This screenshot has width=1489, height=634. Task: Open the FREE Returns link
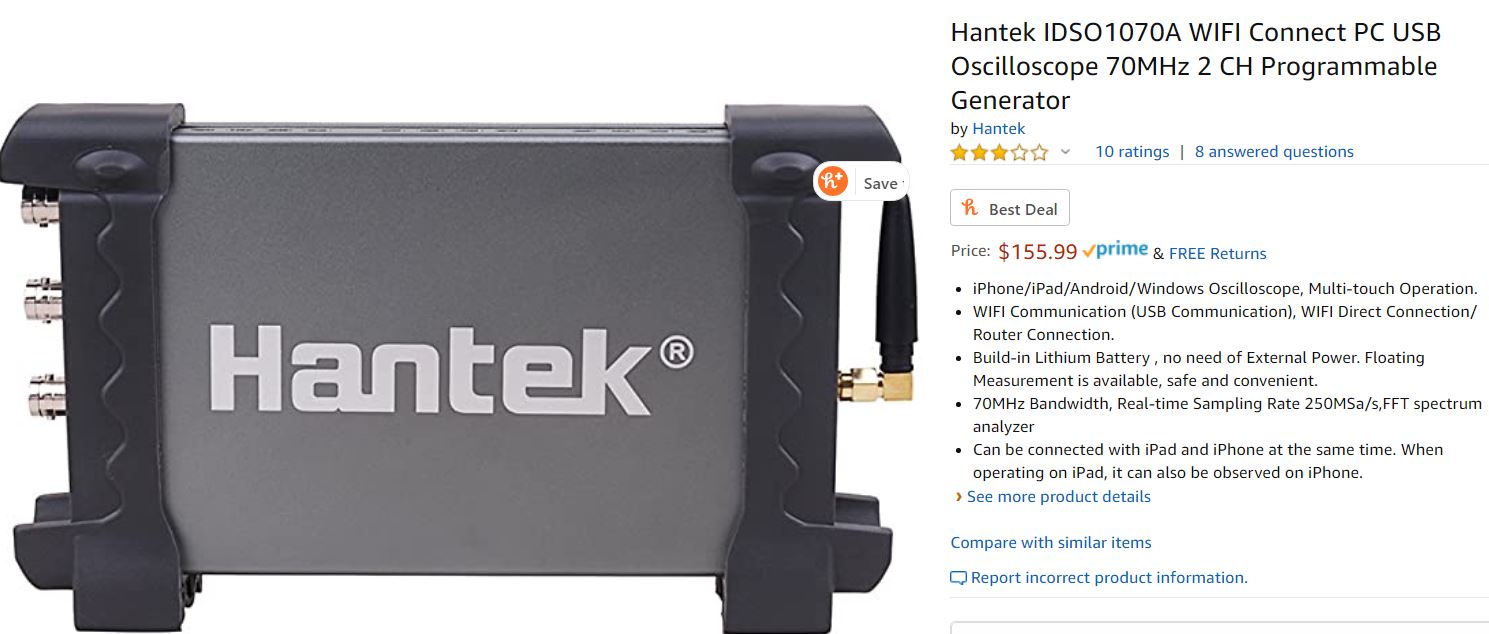point(1217,254)
